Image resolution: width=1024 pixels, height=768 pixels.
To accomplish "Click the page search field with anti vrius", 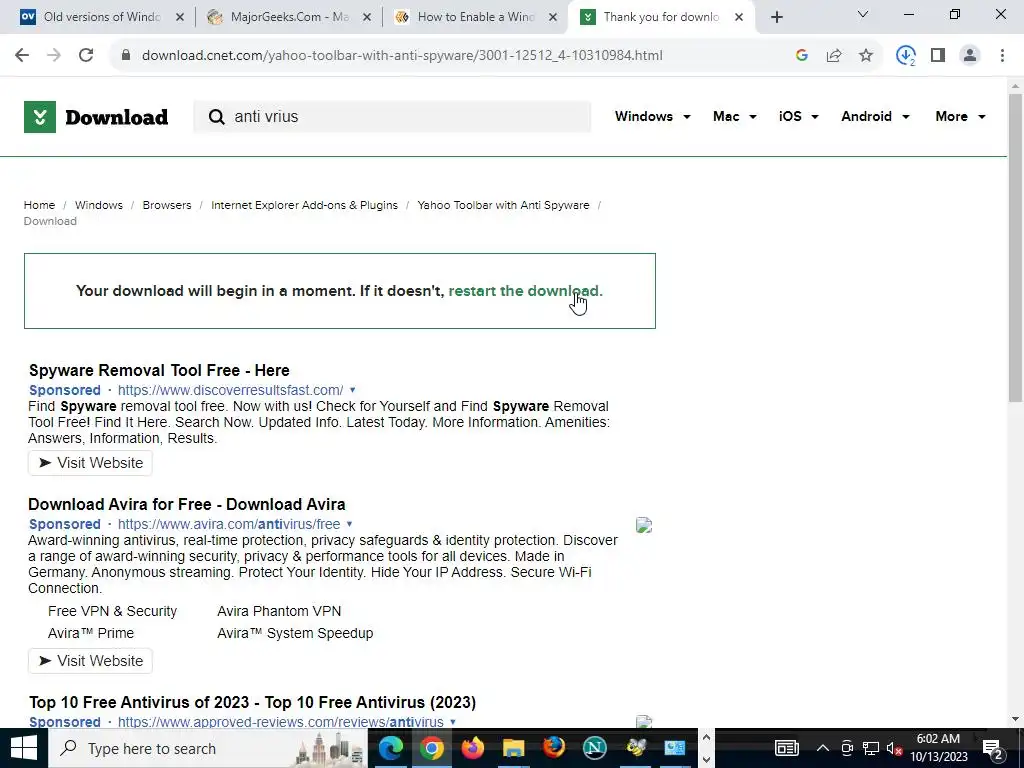I will click(392, 117).
